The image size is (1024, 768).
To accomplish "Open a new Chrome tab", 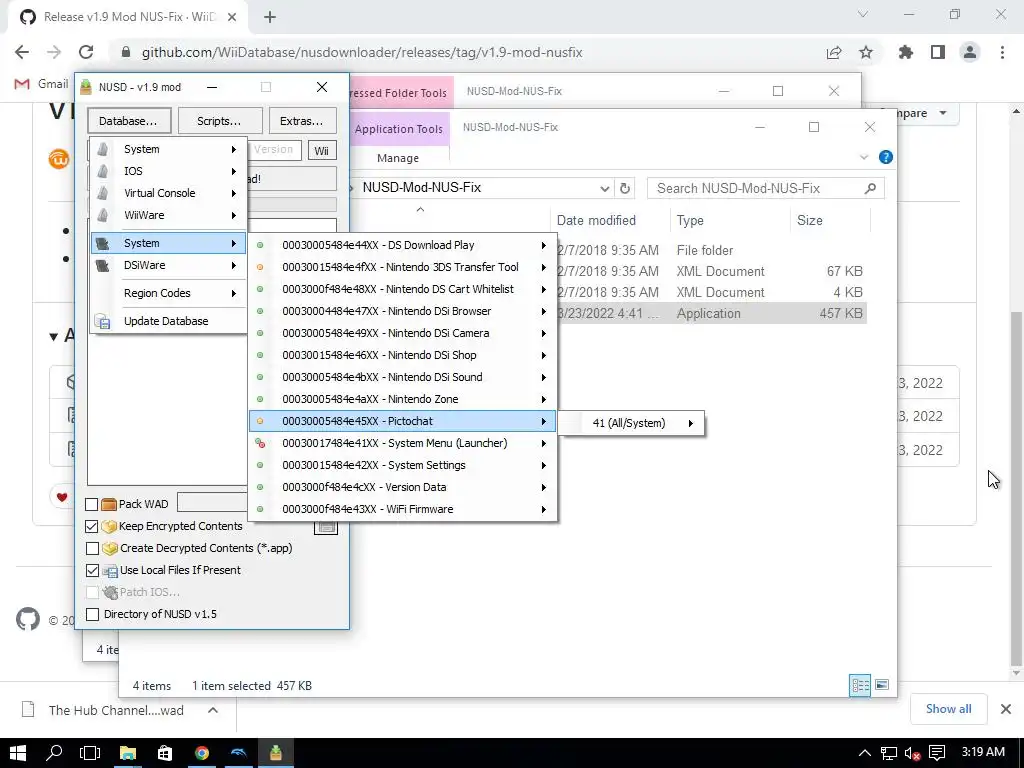I will tap(270, 17).
